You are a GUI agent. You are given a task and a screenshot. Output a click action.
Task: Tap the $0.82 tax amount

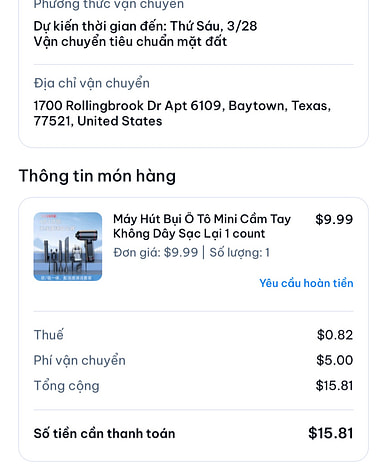click(x=335, y=335)
